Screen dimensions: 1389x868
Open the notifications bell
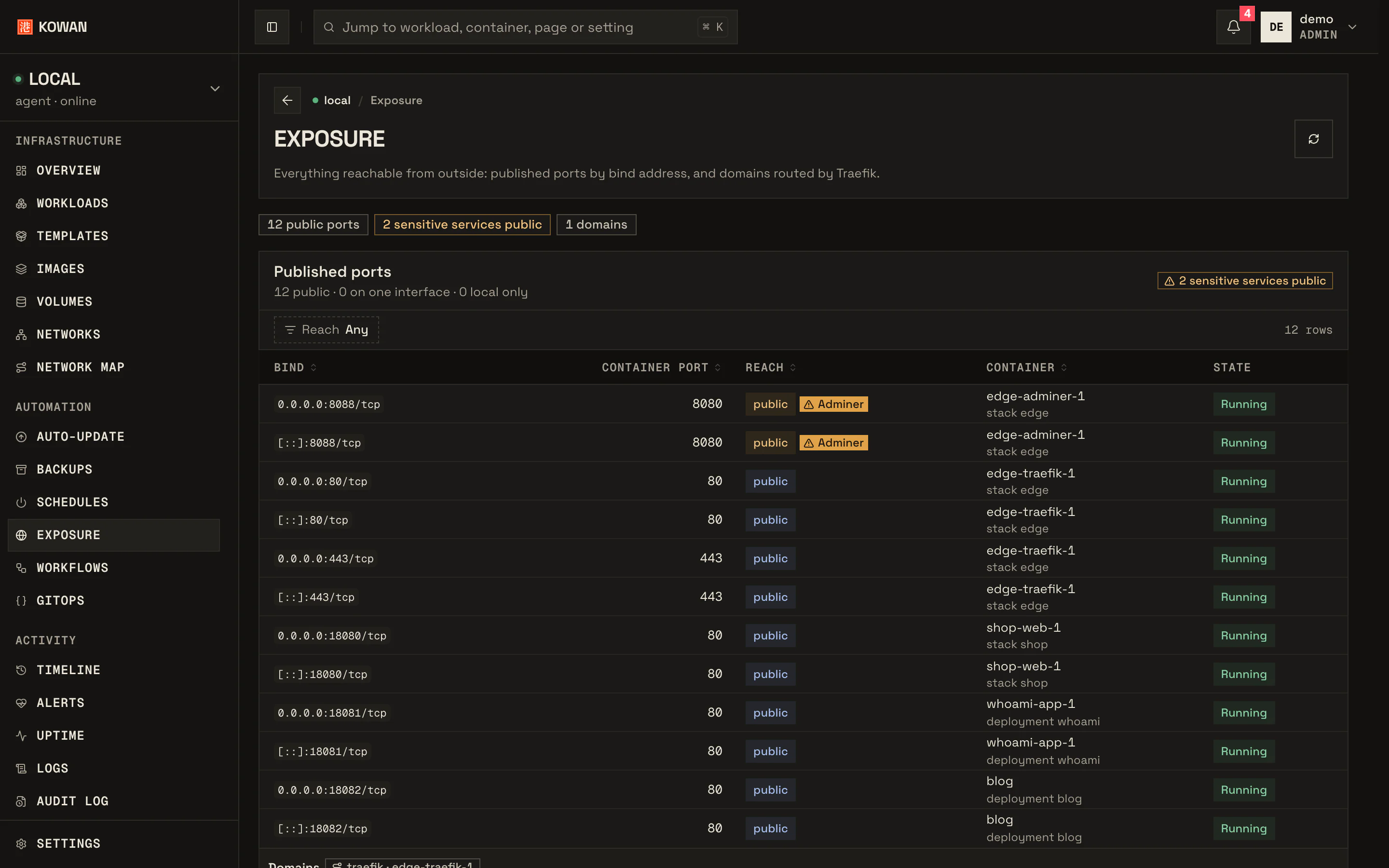click(1233, 27)
